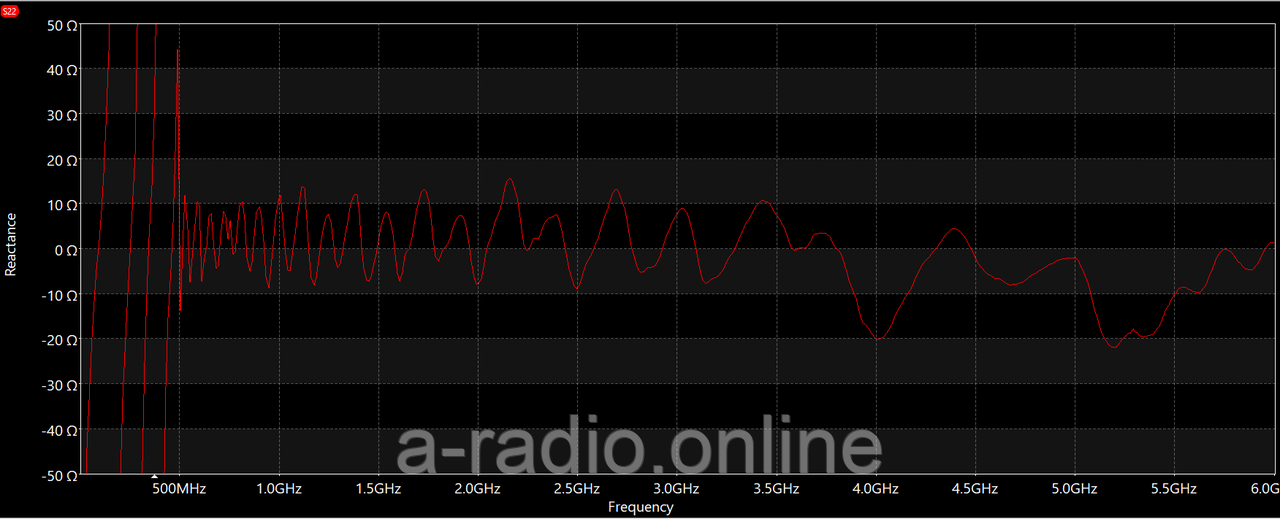Screen dimensions: 1280x519
Task: Click the -50 Ω y-axis label
Action: point(60,476)
